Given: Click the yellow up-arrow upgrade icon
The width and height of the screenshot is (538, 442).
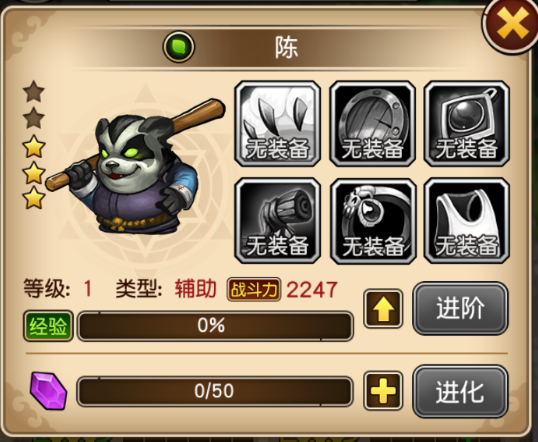Looking at the screenshot, I should tap(383, 309).
